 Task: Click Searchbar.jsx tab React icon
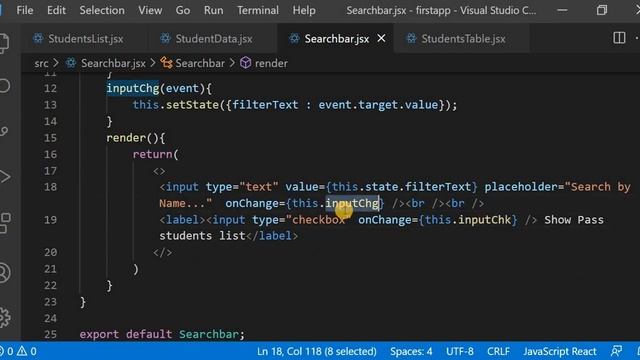[x=294, y=38]
